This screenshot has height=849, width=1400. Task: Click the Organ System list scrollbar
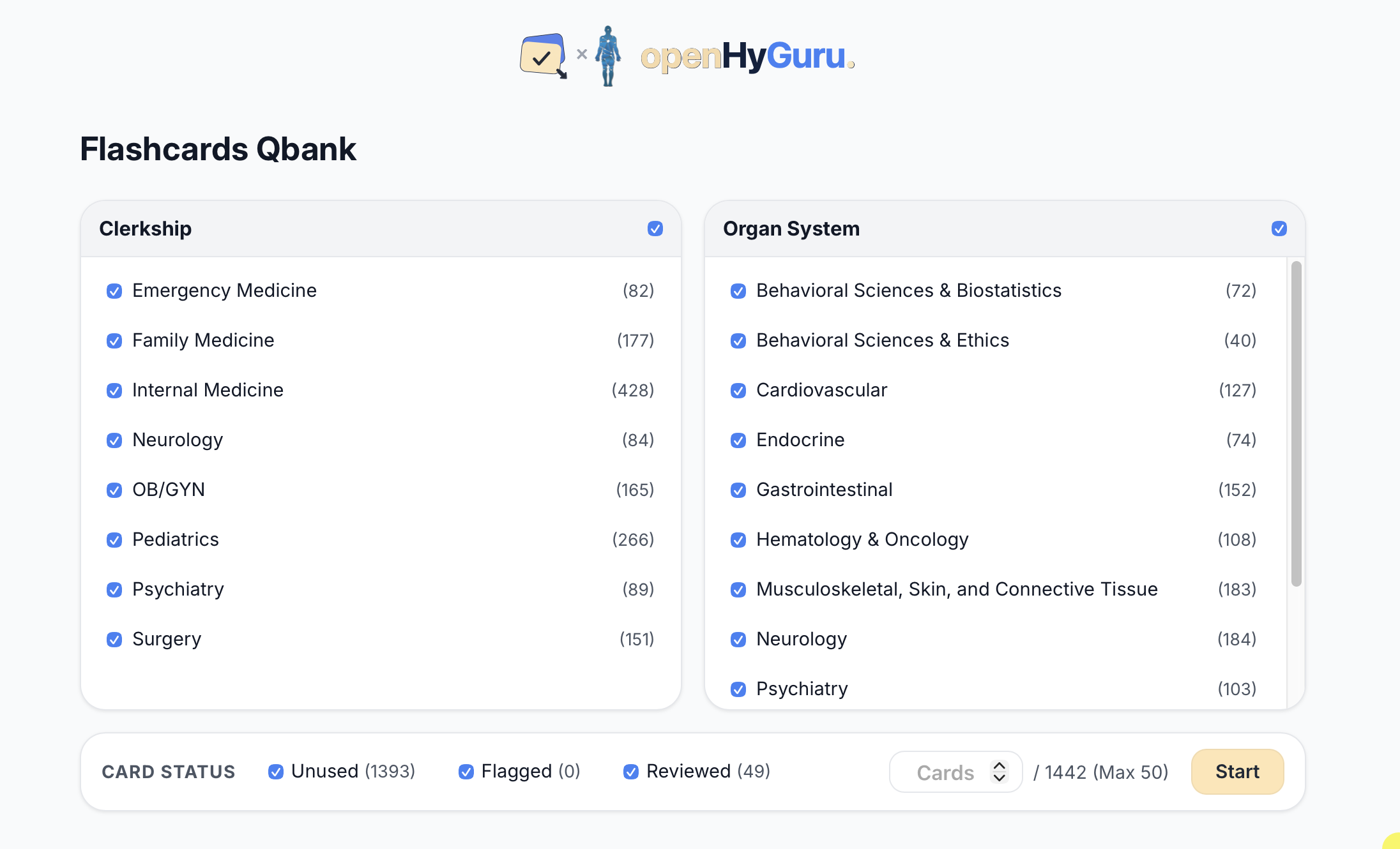(x=1296, y=423)
